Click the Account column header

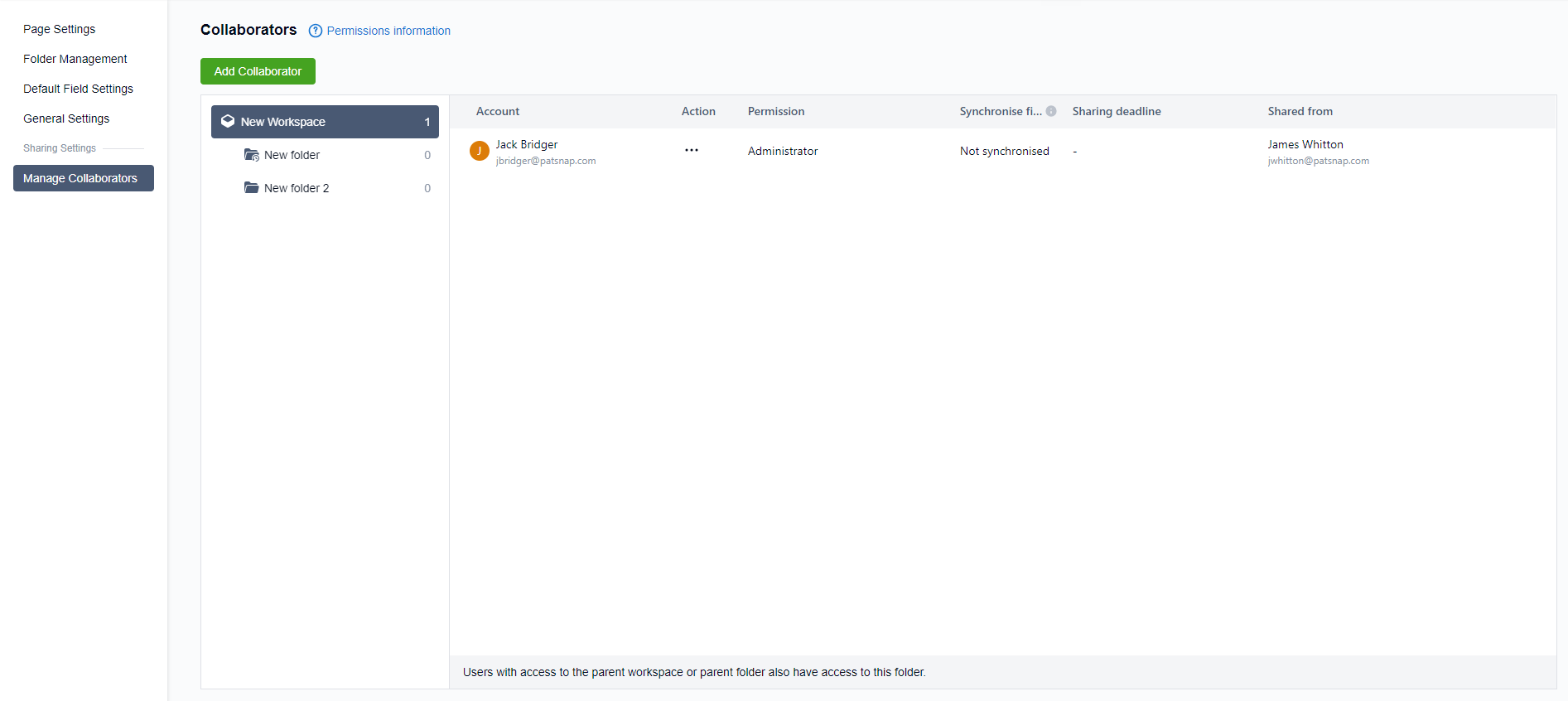click(497, 111)
